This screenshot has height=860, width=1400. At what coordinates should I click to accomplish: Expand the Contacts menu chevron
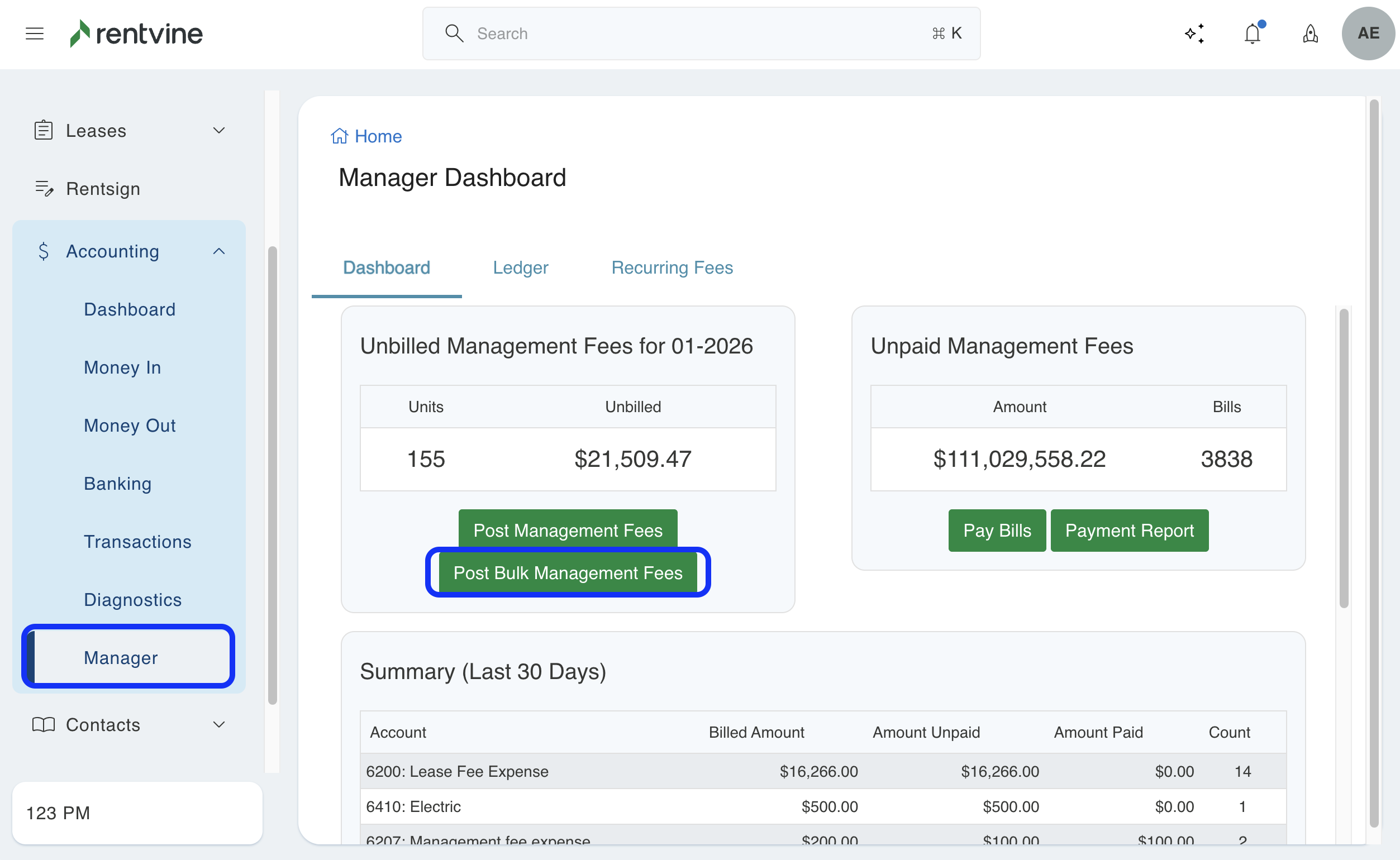pos(219,724)
